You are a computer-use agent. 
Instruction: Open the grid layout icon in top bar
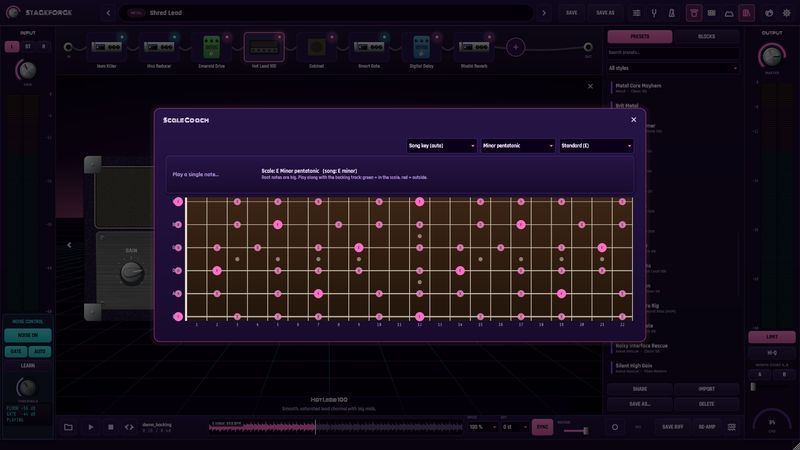[x=711, y=13]
